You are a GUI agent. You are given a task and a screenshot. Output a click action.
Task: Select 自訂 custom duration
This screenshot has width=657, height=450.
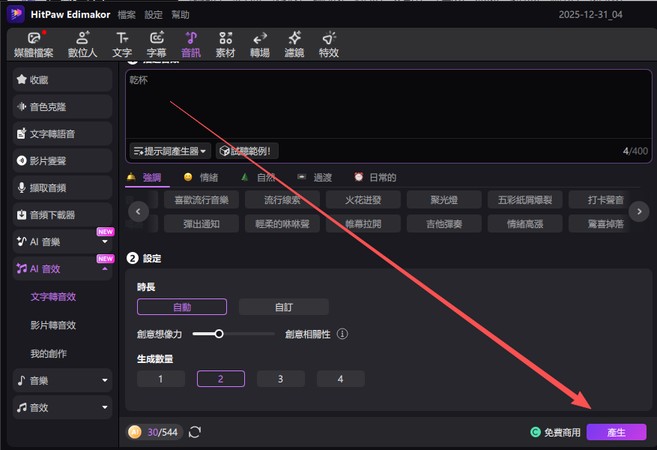[x=284, y=307]
